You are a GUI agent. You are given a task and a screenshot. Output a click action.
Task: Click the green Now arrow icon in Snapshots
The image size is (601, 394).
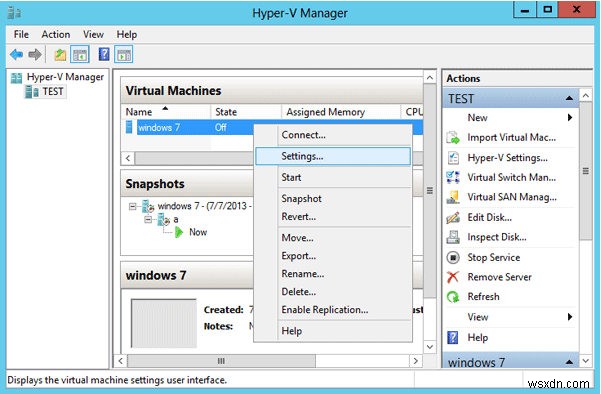pos(179,232)
